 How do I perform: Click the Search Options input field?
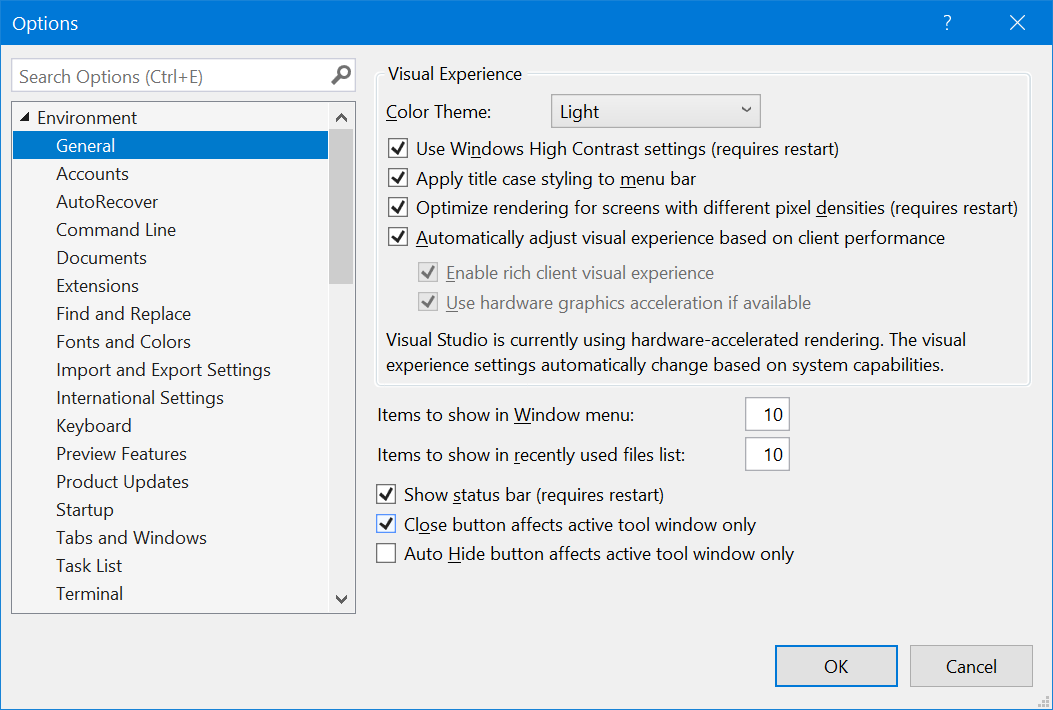(173, 76)
